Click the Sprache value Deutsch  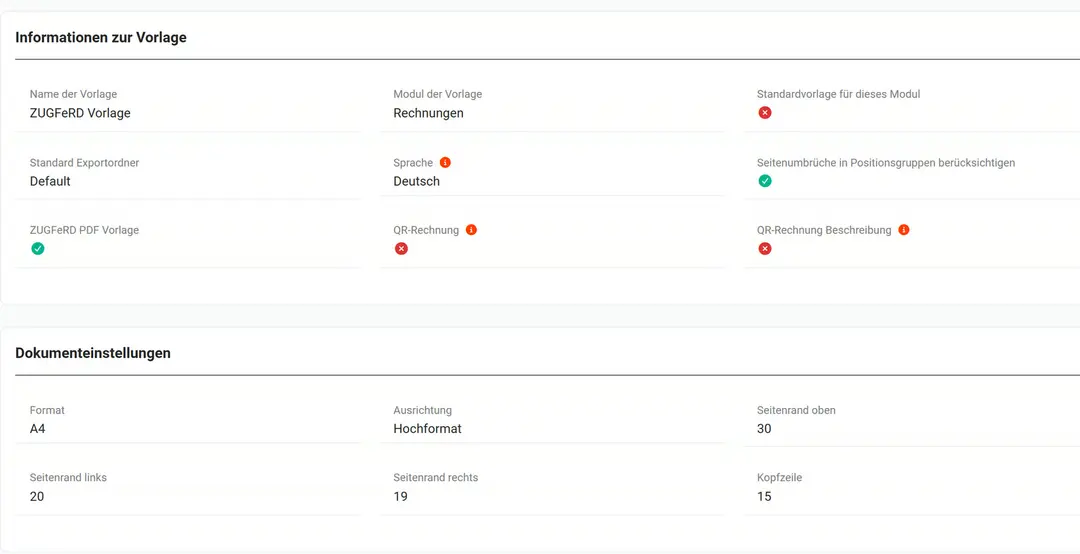[417, 181]
